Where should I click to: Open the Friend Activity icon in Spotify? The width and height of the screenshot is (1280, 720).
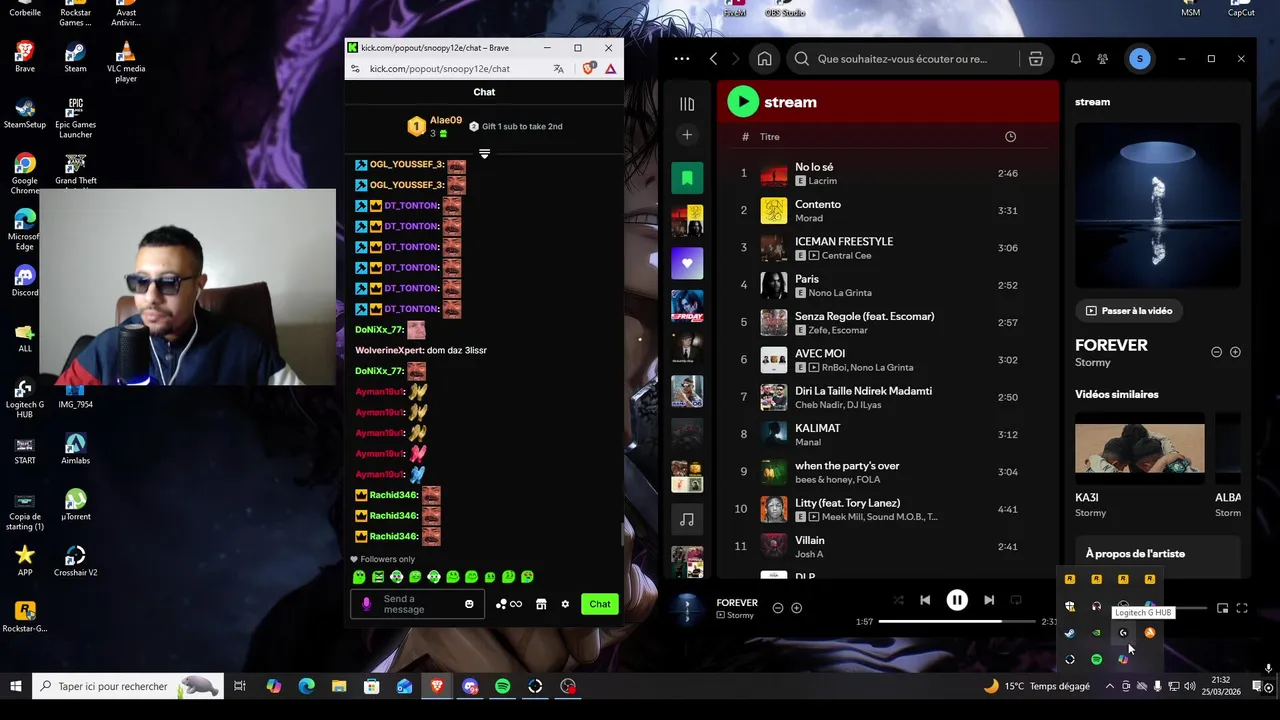[1102, 59]
